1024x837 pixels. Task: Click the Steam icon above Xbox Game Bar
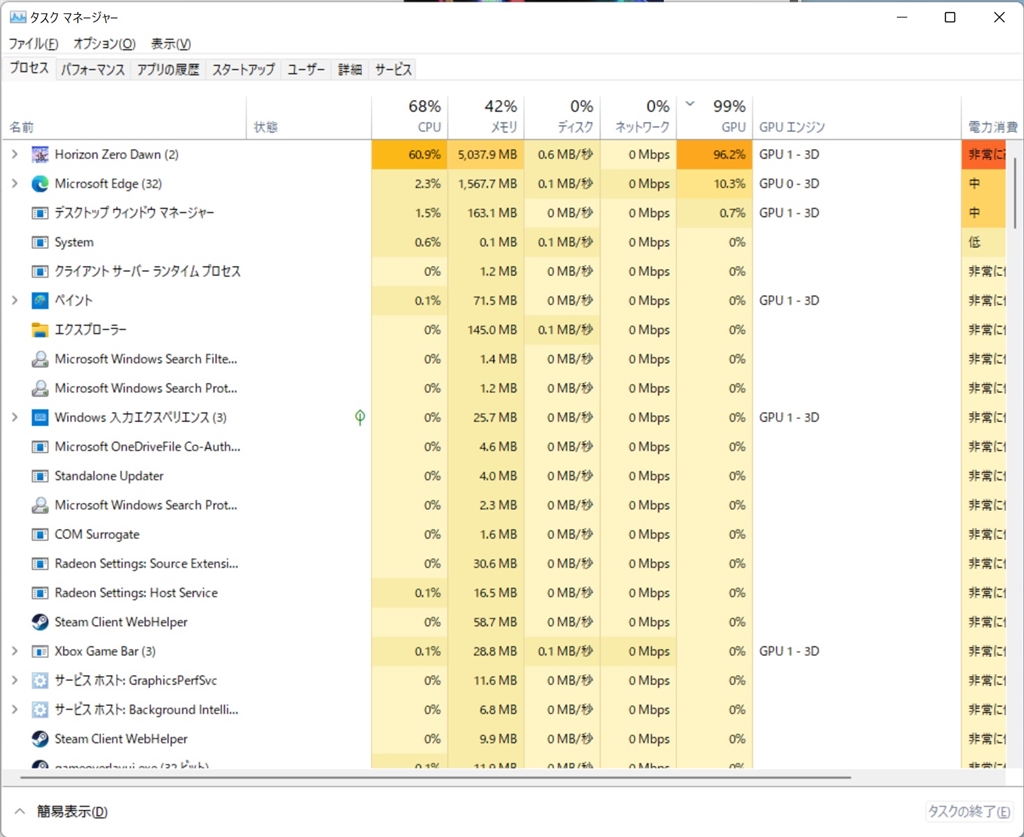40,622
